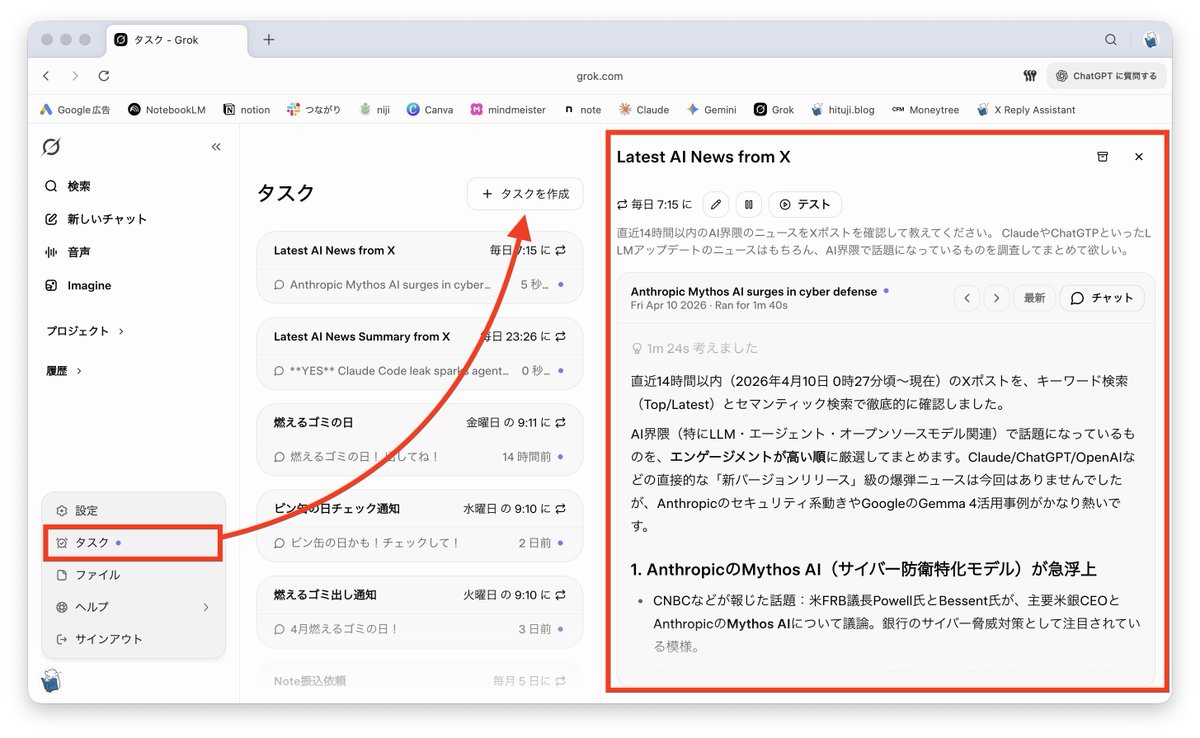Open Canva bookmark
Viewport: 1200px width, 738px height.
pos(430,110)
